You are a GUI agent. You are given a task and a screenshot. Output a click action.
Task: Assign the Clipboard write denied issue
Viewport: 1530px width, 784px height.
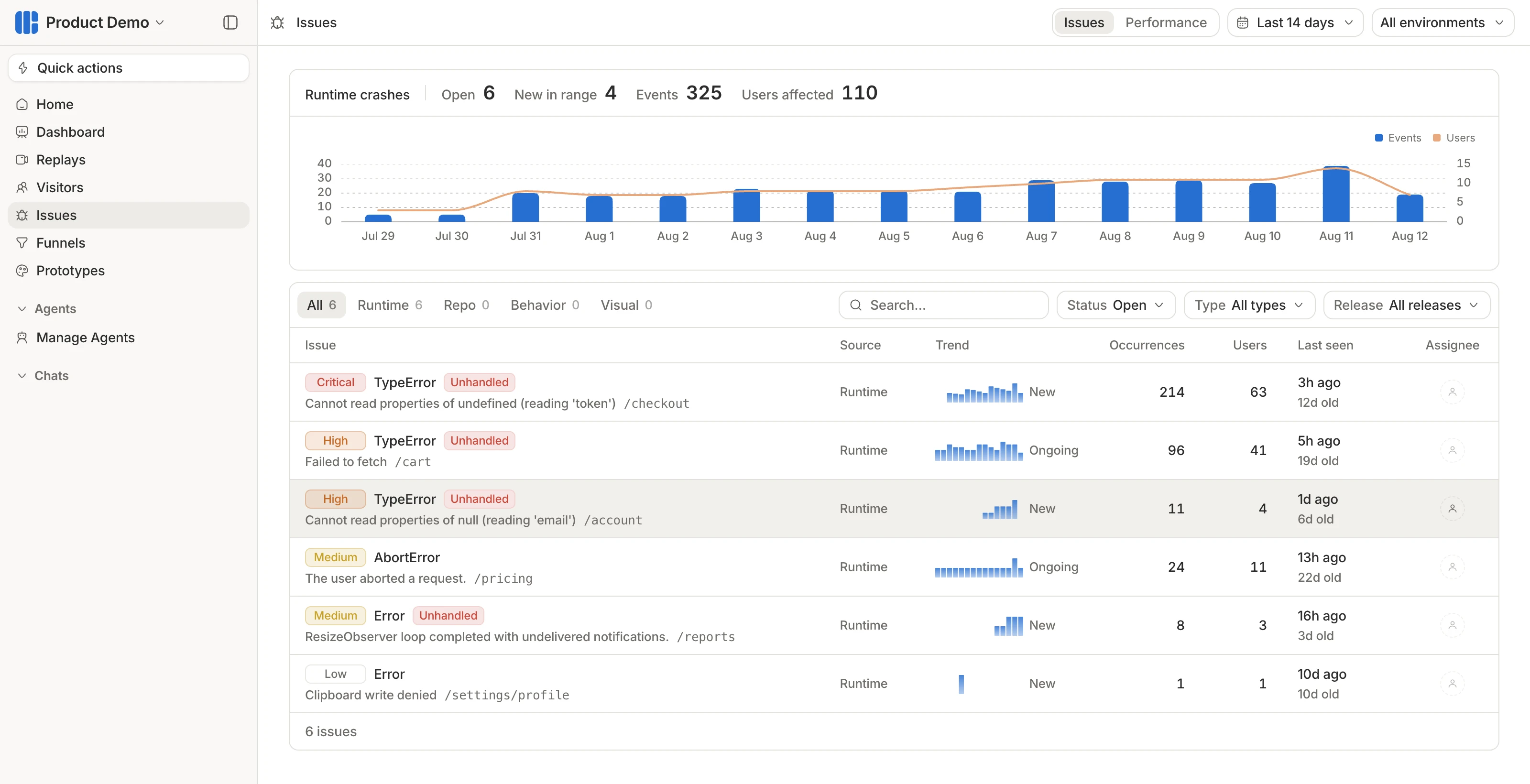(1452, 684)
